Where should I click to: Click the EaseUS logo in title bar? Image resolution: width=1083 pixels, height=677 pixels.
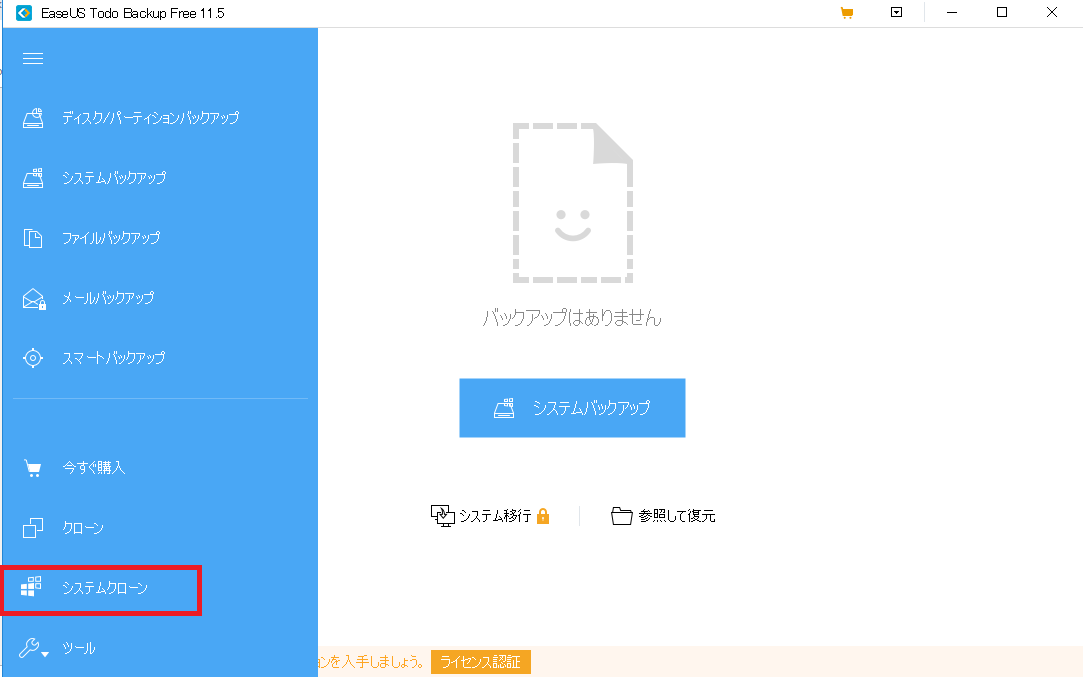[x=24, y=13]
